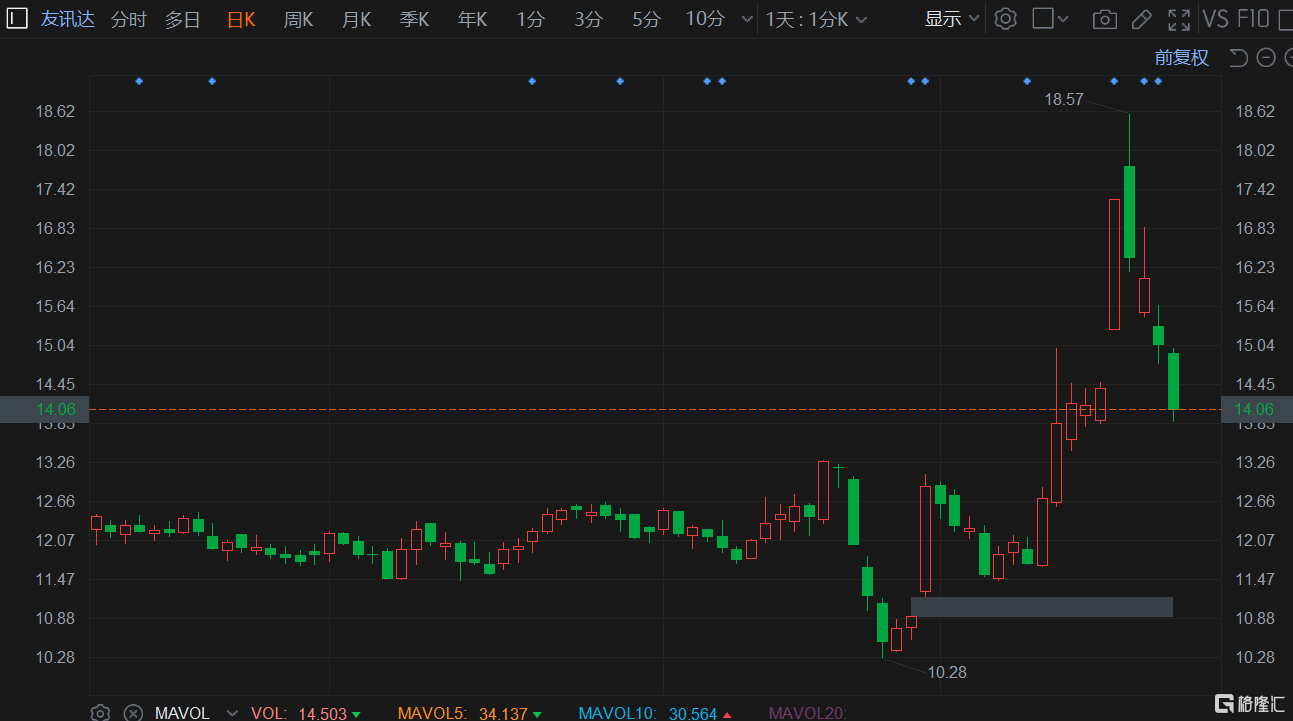The height and width of the screenshot is (721, 1293).
Task: Remove the MAVOL indicator with X icon
Action: click(132, 713)
